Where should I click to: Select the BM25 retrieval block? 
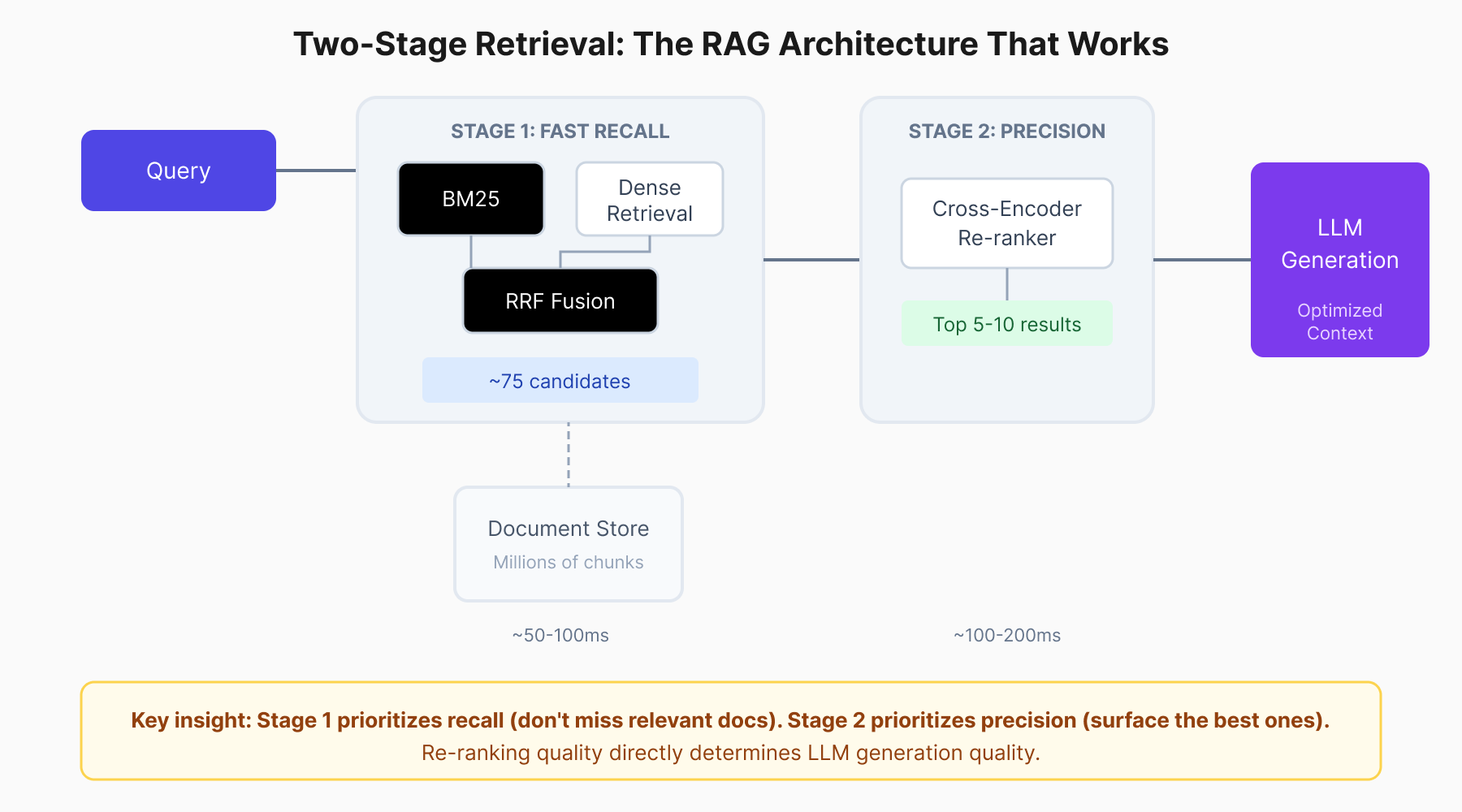click(x=470, y=198)
